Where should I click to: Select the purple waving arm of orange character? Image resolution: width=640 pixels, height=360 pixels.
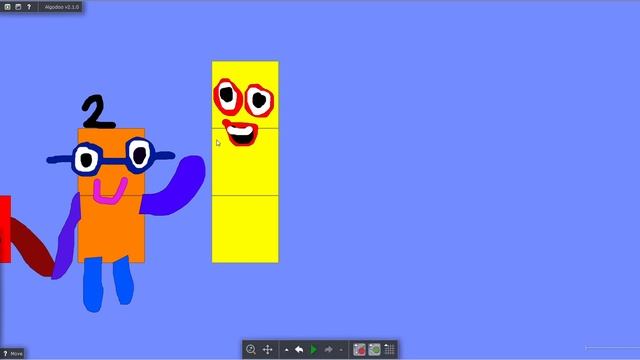[x=173, y=186]
